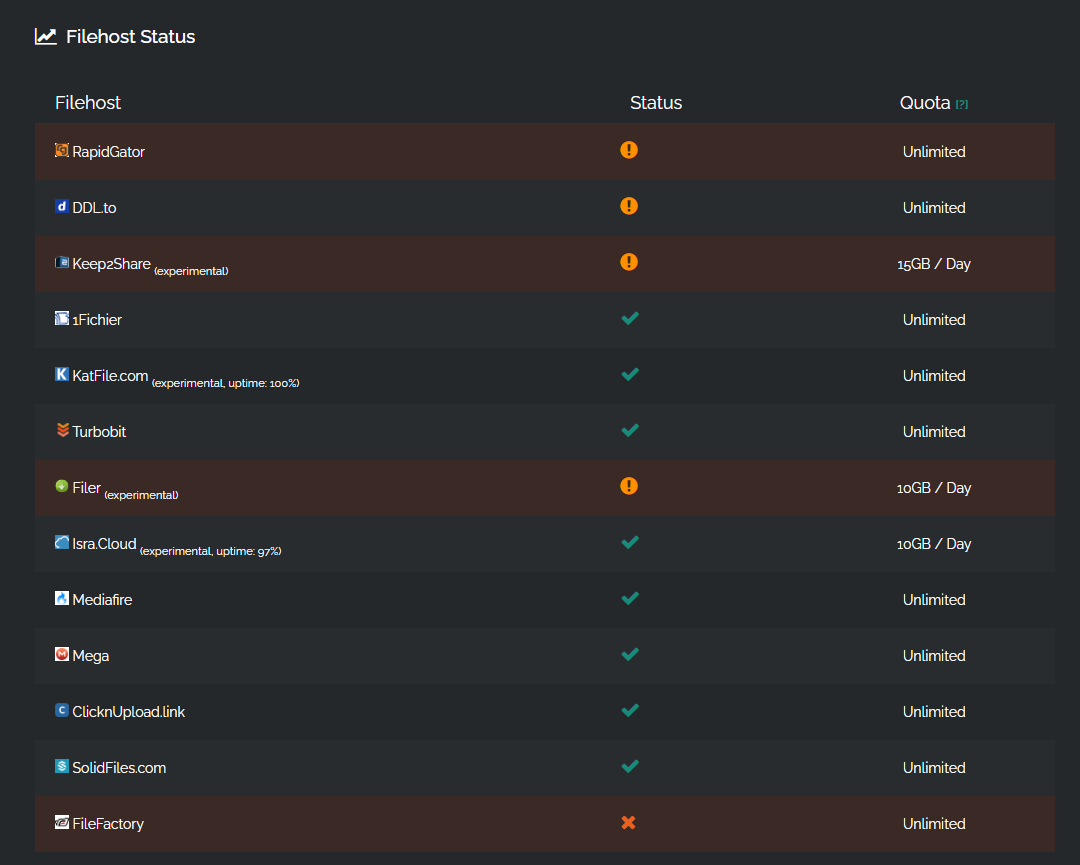Select the KatFile.com host name
Screen dimensions: 1080x865
(x=110, y=376)
